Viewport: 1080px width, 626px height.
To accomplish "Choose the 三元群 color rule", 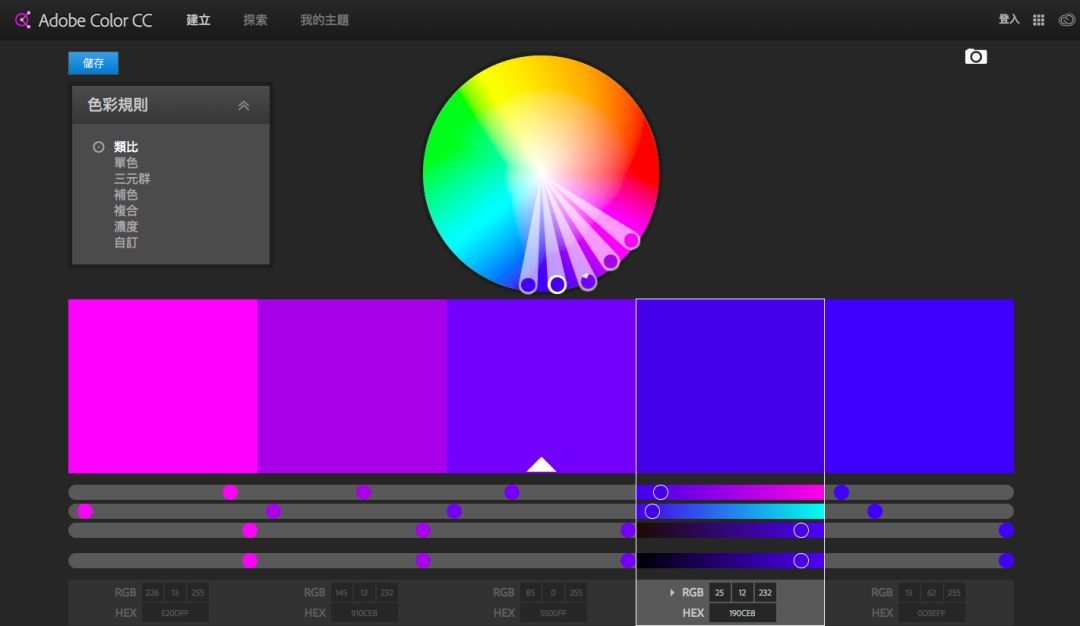I will click(x=132, y=179).
